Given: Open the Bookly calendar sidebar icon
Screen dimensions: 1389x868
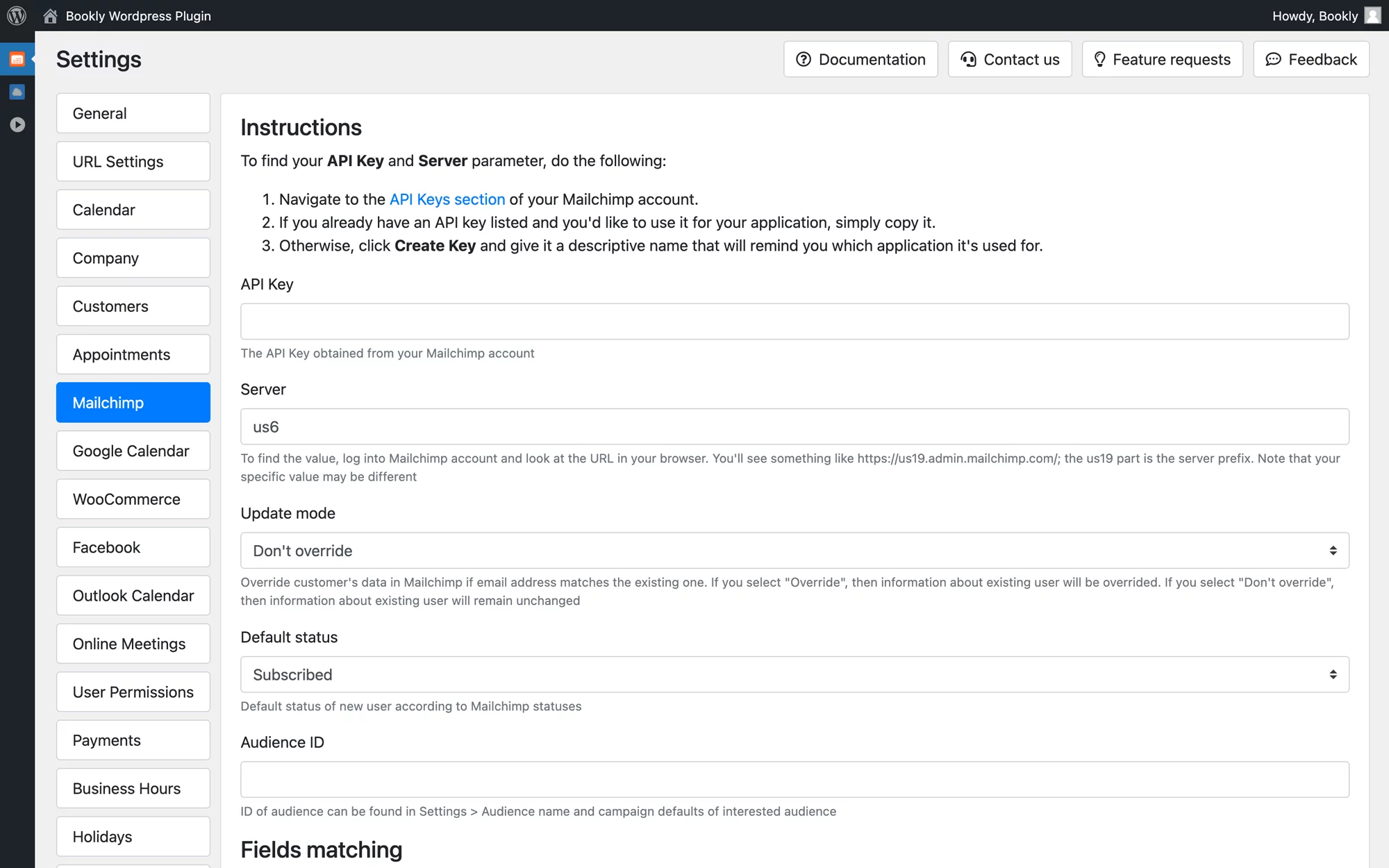Looking at the screenshot, I should (17, 60).
